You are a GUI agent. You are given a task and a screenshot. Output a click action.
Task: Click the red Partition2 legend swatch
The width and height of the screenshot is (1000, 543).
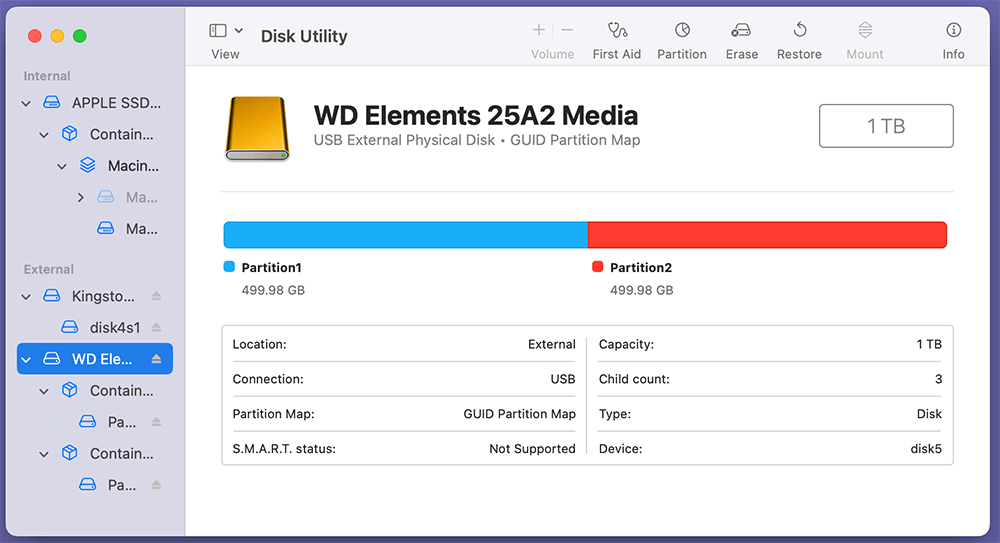click(598, 267)
